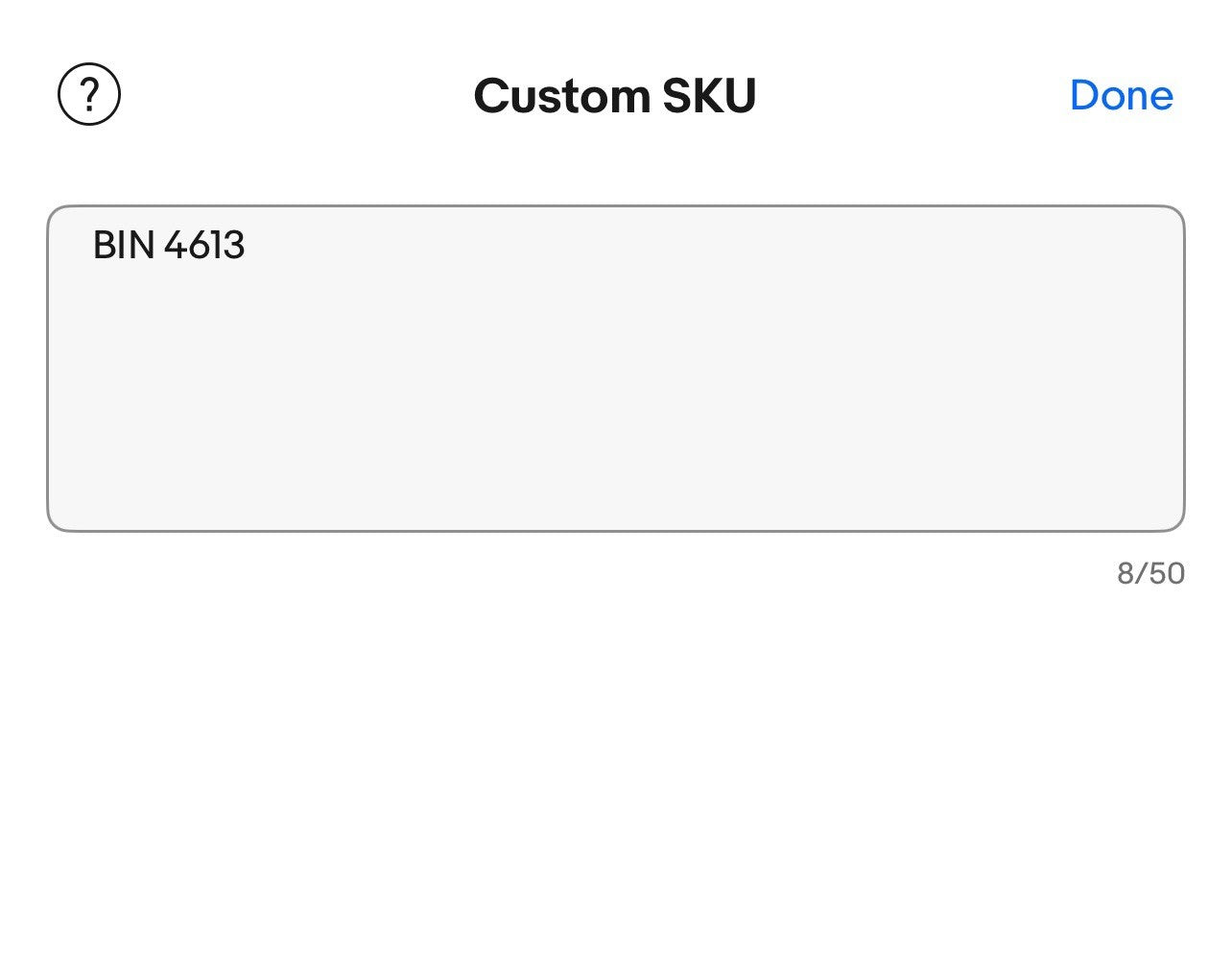Click the number "4613" in the SKU box
This screenshot has height=959, width=1232.
pyautogui.click(x=204, y=246)
